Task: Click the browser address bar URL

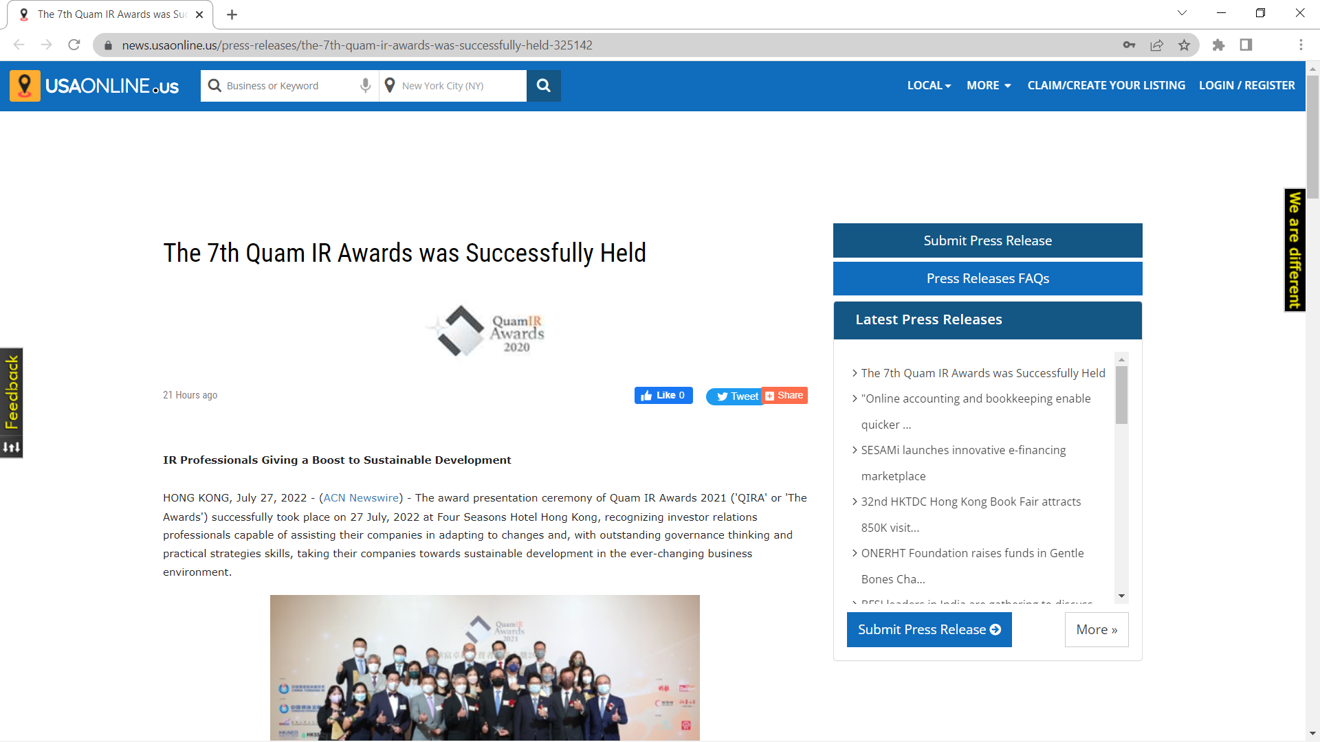Action: (357, 45)
